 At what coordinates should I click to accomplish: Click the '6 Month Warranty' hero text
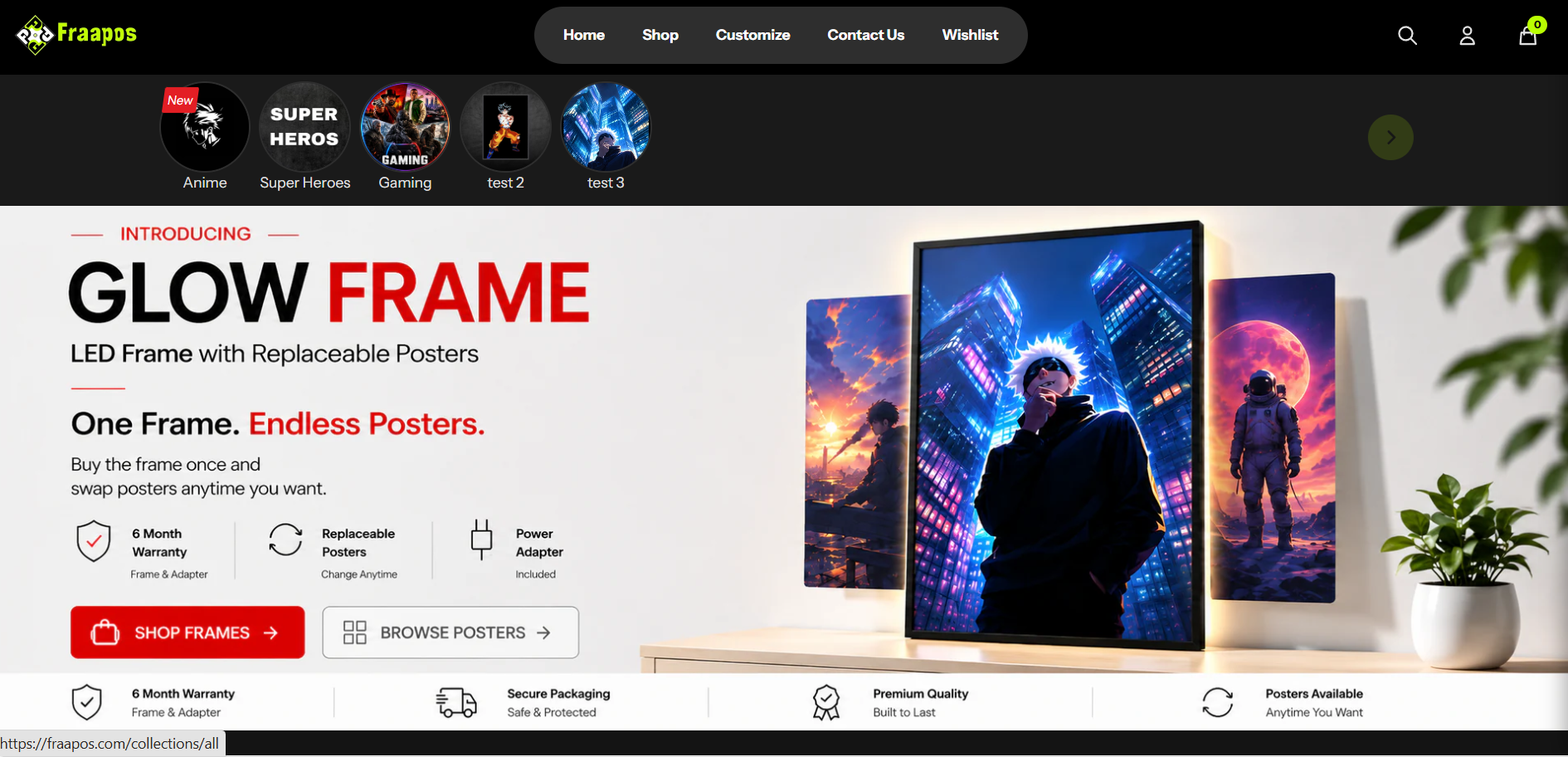(159, 543)
